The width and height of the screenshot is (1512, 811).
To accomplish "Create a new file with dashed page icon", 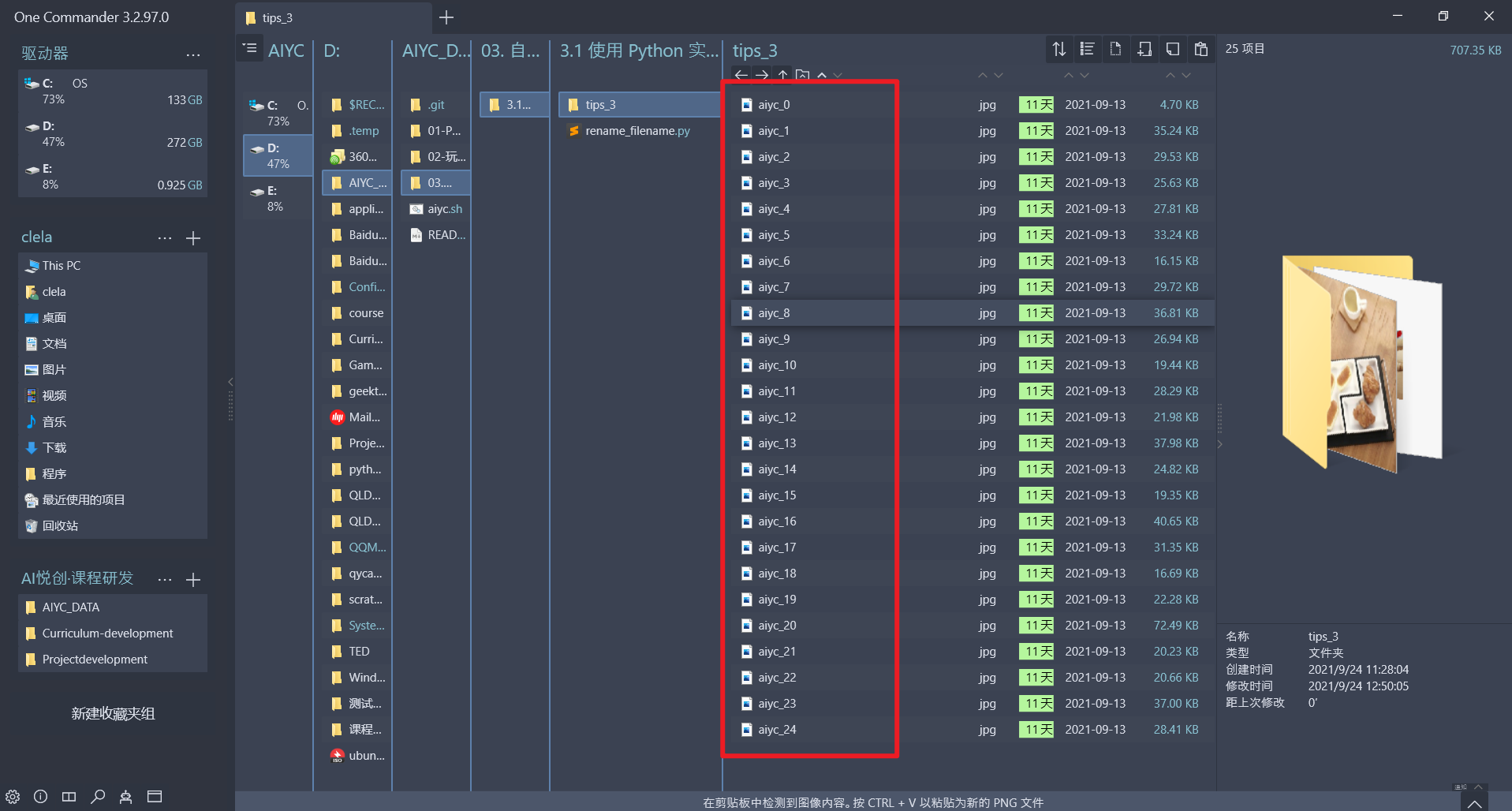I will [1115, 49].
